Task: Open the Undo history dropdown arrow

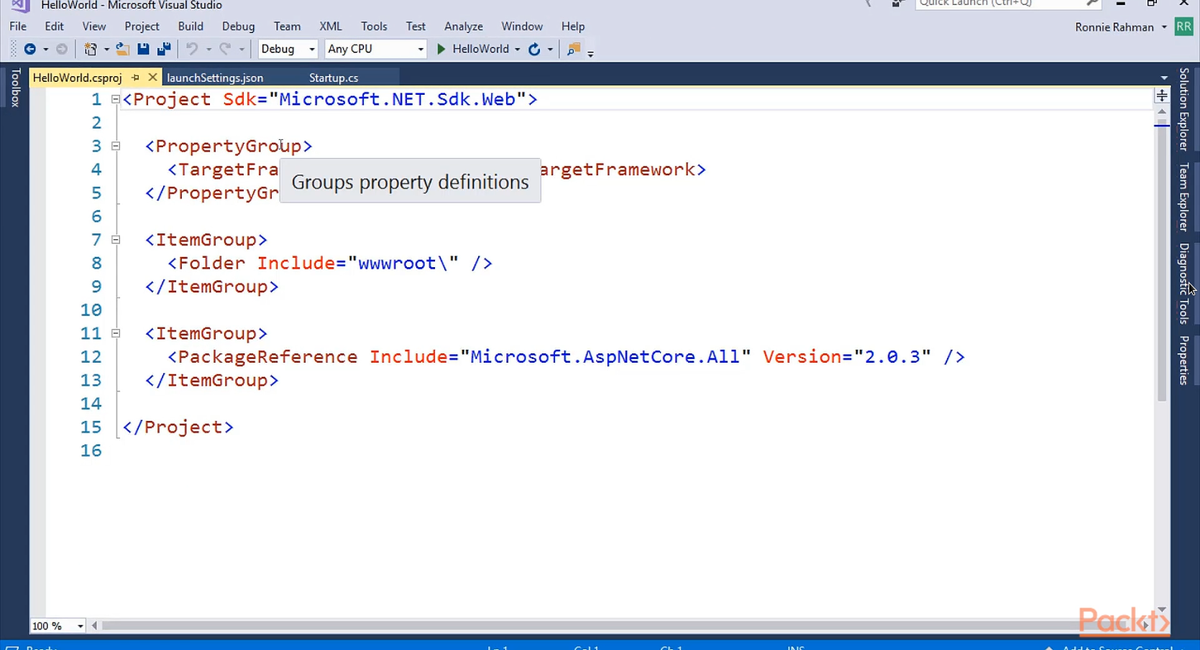Action: (208, 49)
